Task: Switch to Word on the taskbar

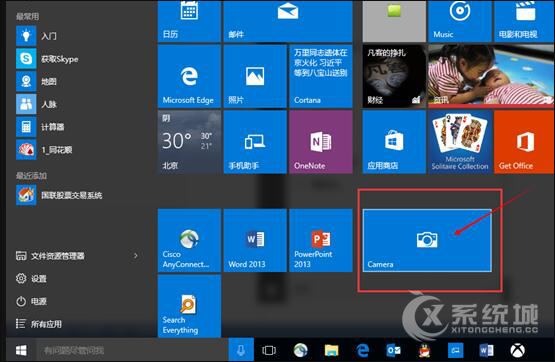Action: click(486, 350)
